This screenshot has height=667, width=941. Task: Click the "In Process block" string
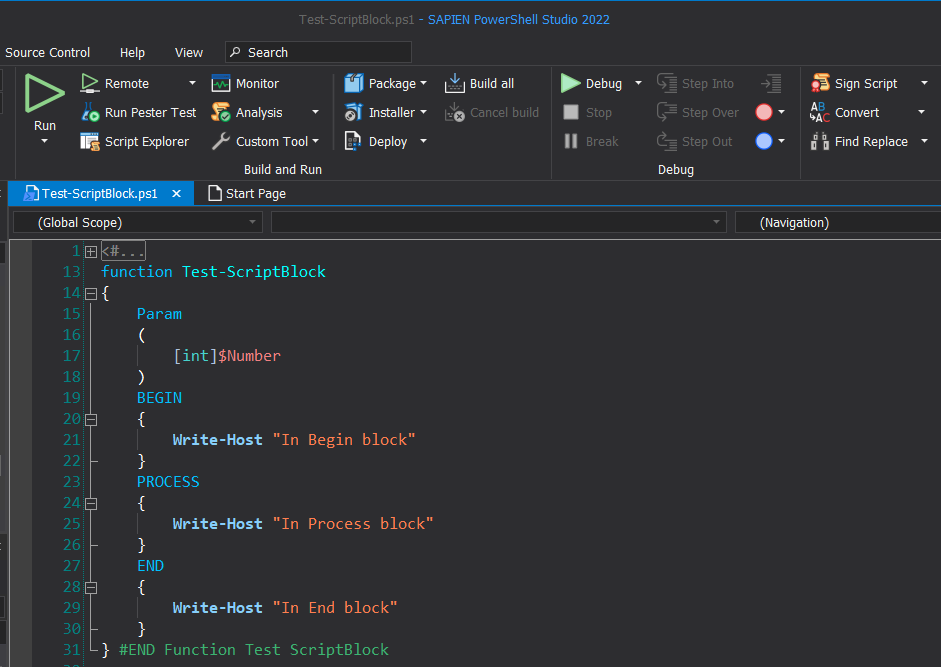click(353, 524)
